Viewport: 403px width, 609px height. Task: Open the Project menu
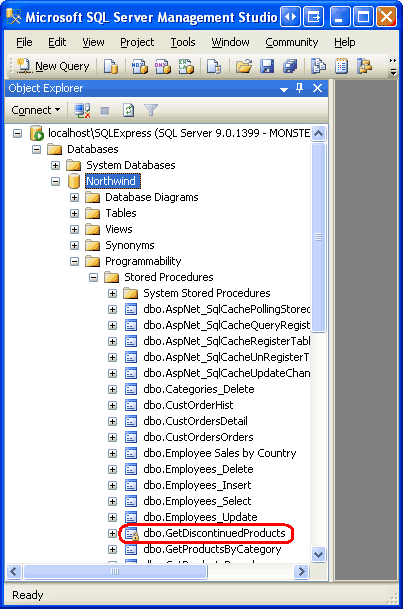click(x=137, y=42)
